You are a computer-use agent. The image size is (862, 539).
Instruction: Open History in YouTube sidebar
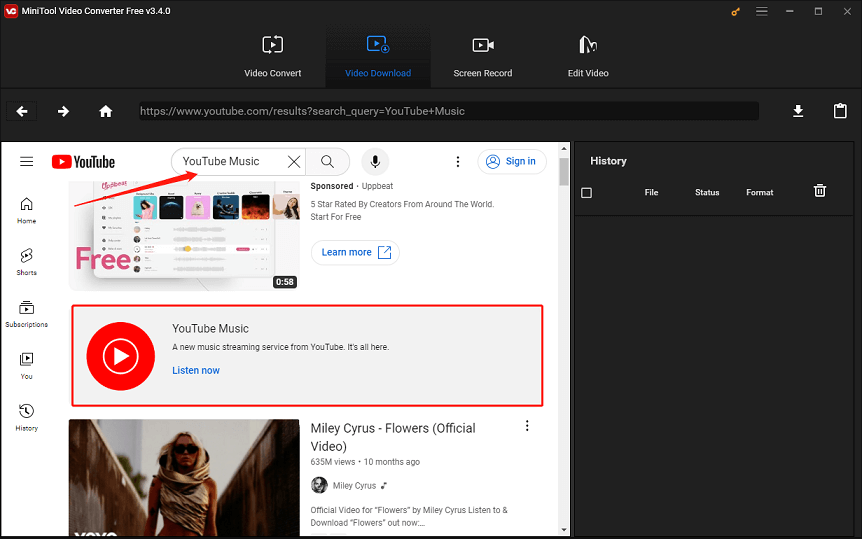coord(26,417)
